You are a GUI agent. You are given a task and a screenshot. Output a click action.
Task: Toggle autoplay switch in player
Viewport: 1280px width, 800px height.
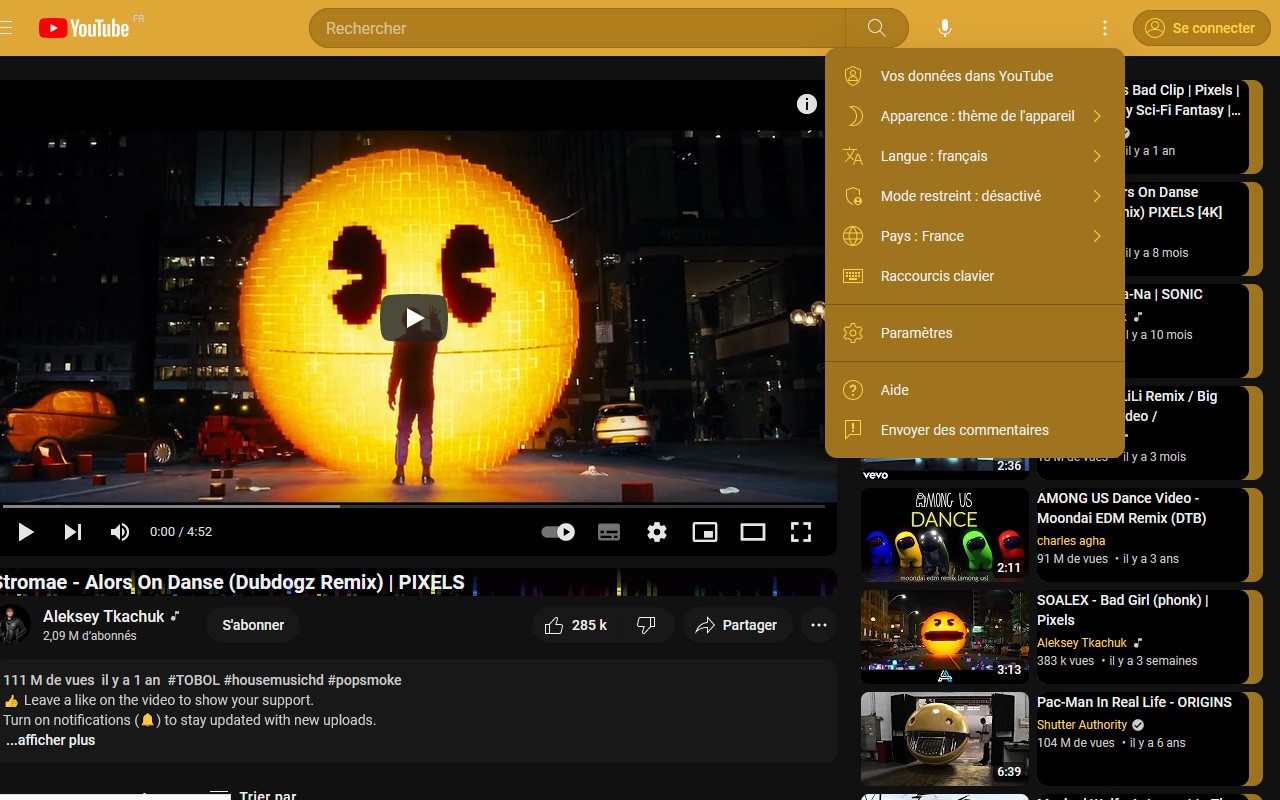tap(558, 532)
